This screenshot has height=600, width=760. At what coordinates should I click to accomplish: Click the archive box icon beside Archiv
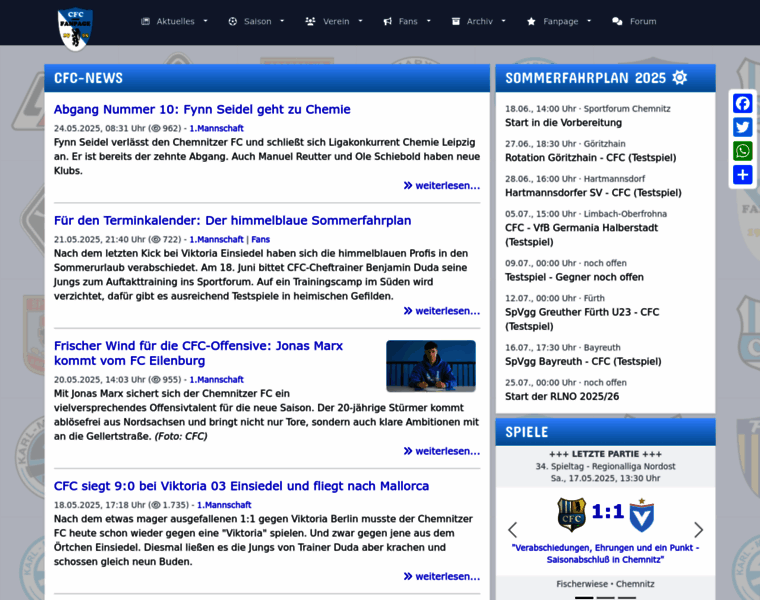coord(456,21)
